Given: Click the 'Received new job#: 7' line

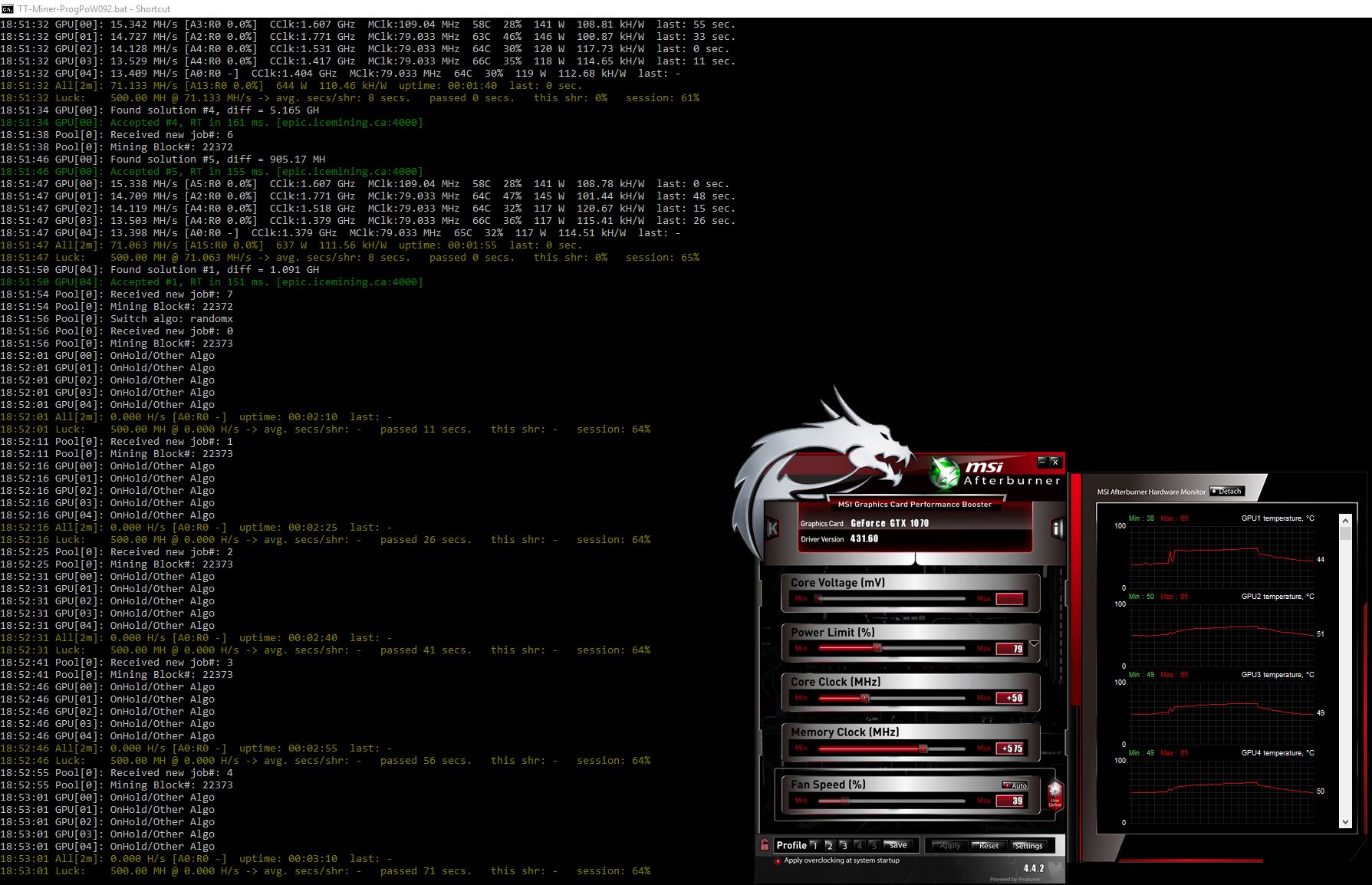Looking at the screenshot, I should tap(117, 294).
